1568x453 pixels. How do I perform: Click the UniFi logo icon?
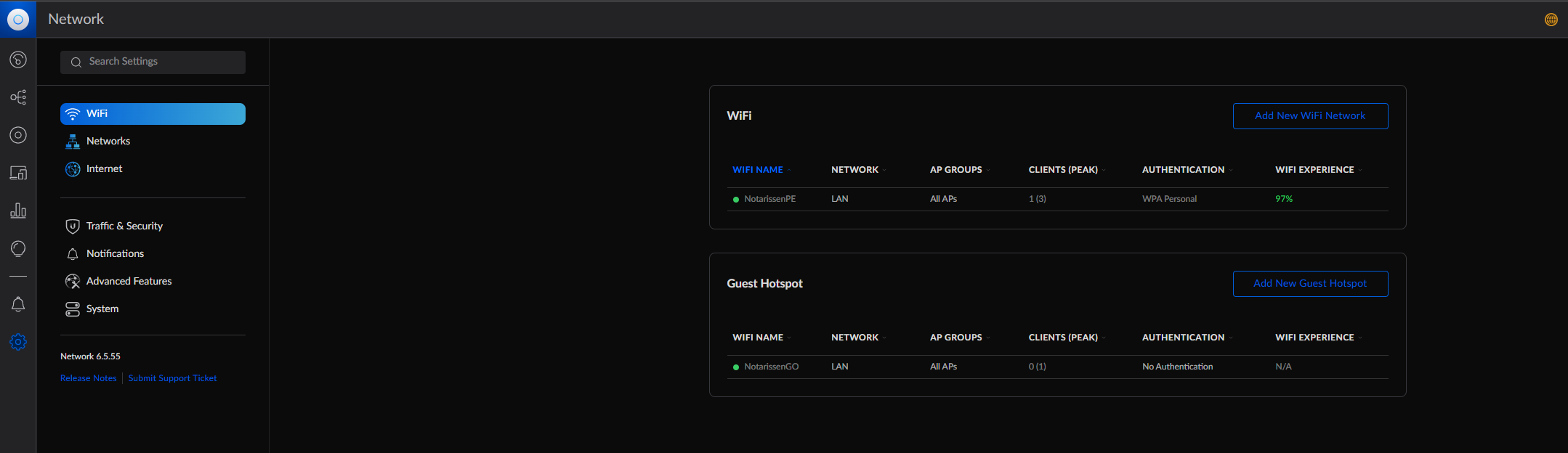[18, 20]
